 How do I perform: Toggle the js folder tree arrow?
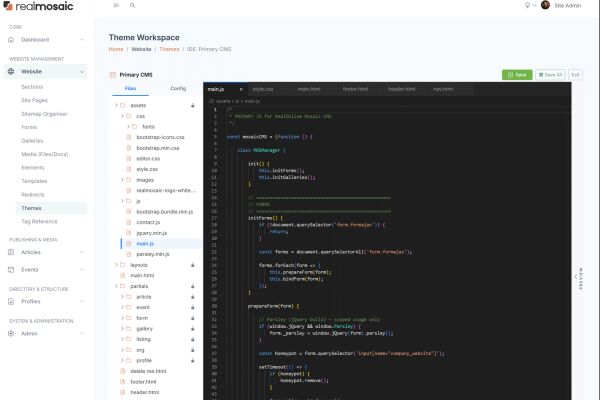click(122, 201)
